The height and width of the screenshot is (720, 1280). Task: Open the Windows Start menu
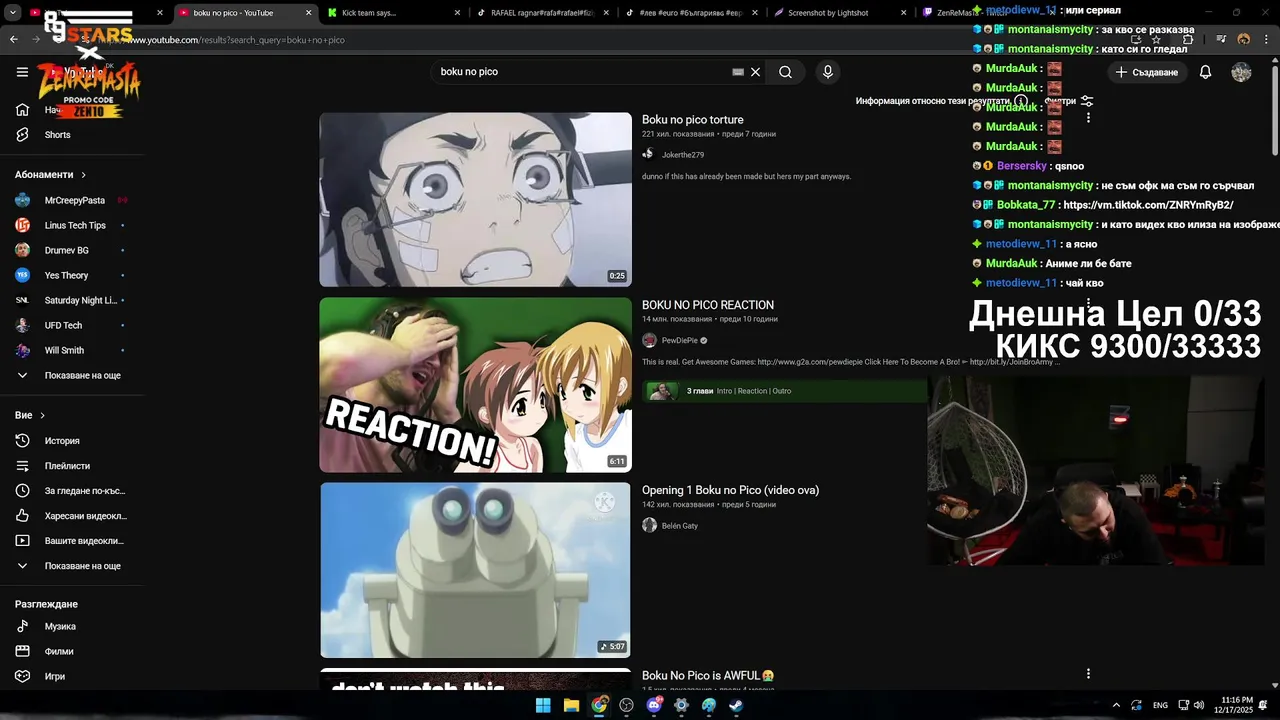(543, 705)
